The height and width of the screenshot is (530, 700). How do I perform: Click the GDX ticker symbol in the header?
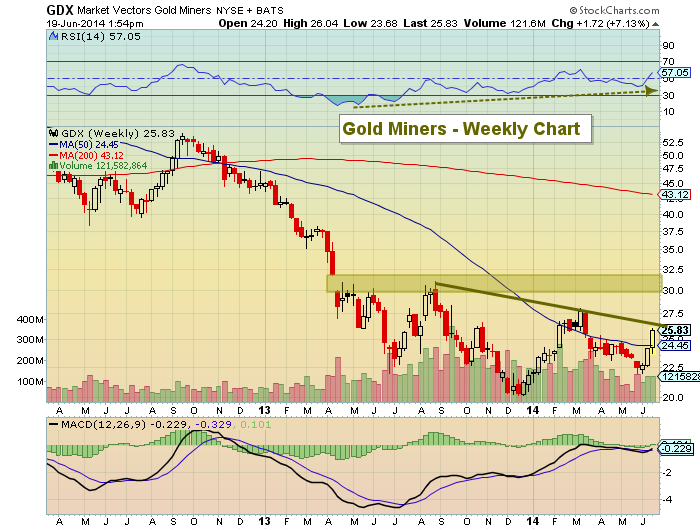click(x=60, y=10)
